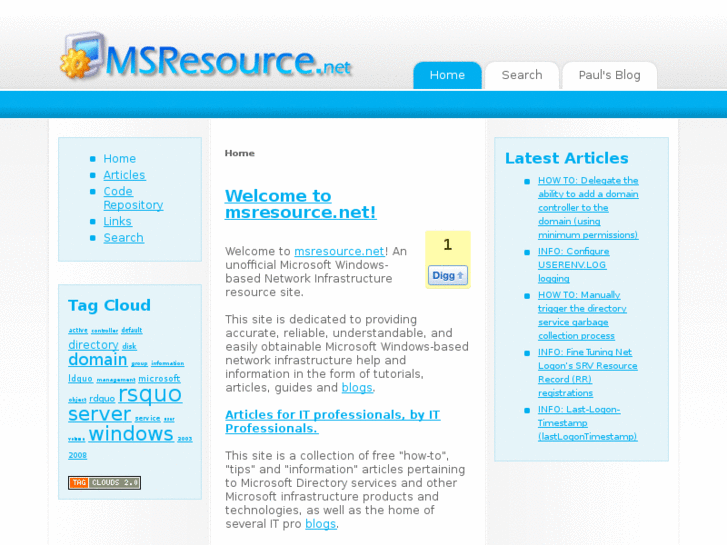The image size is (727, 545).
Task: Select the 'microsoft' tag
Action: pyautogui.click(x=159, y=378)
